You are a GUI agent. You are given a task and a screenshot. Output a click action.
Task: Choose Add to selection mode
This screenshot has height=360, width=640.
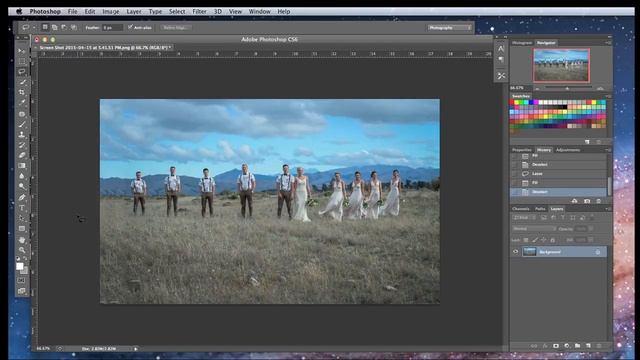pos(54,27)
